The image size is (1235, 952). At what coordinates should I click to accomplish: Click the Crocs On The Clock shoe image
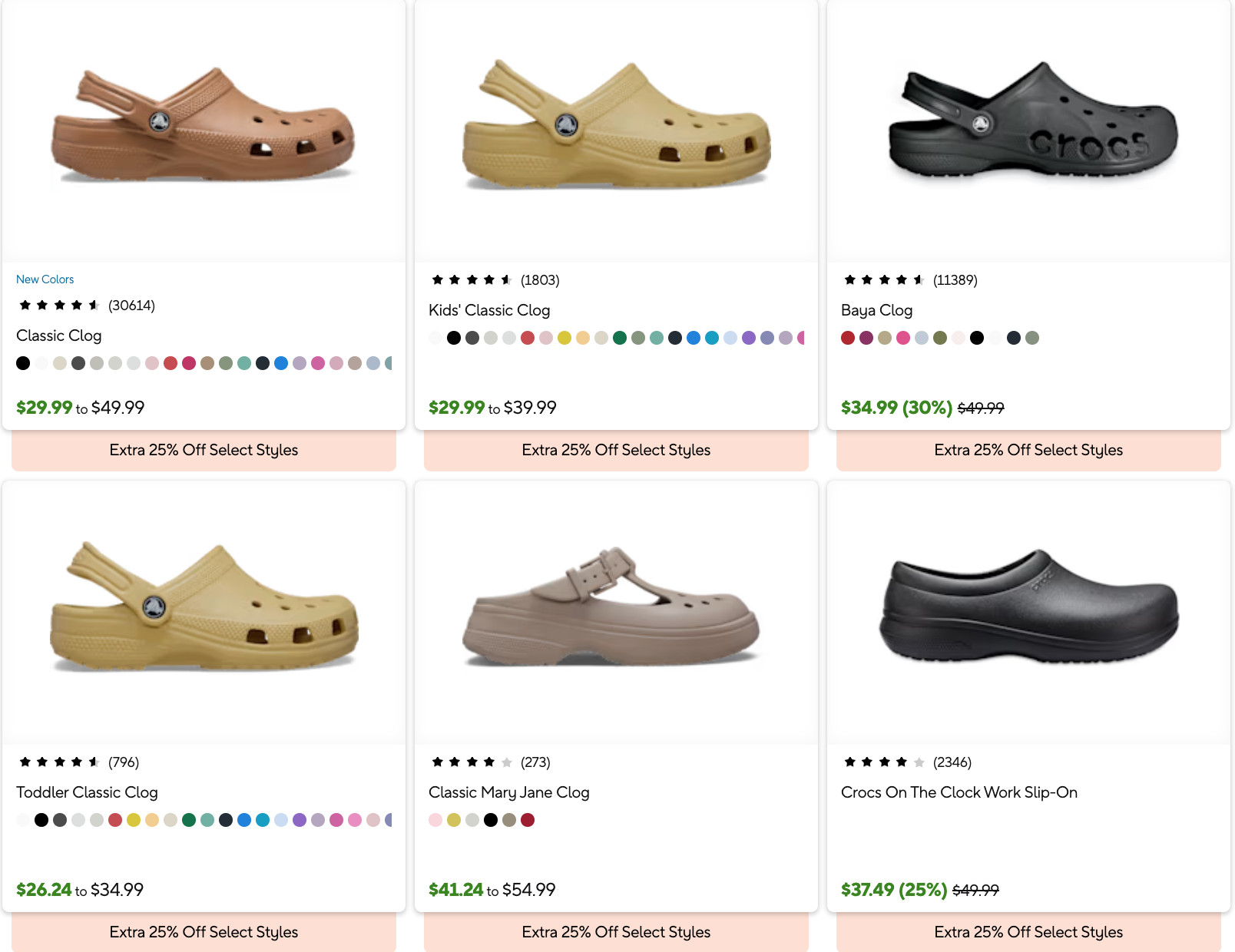point(1028,607)
